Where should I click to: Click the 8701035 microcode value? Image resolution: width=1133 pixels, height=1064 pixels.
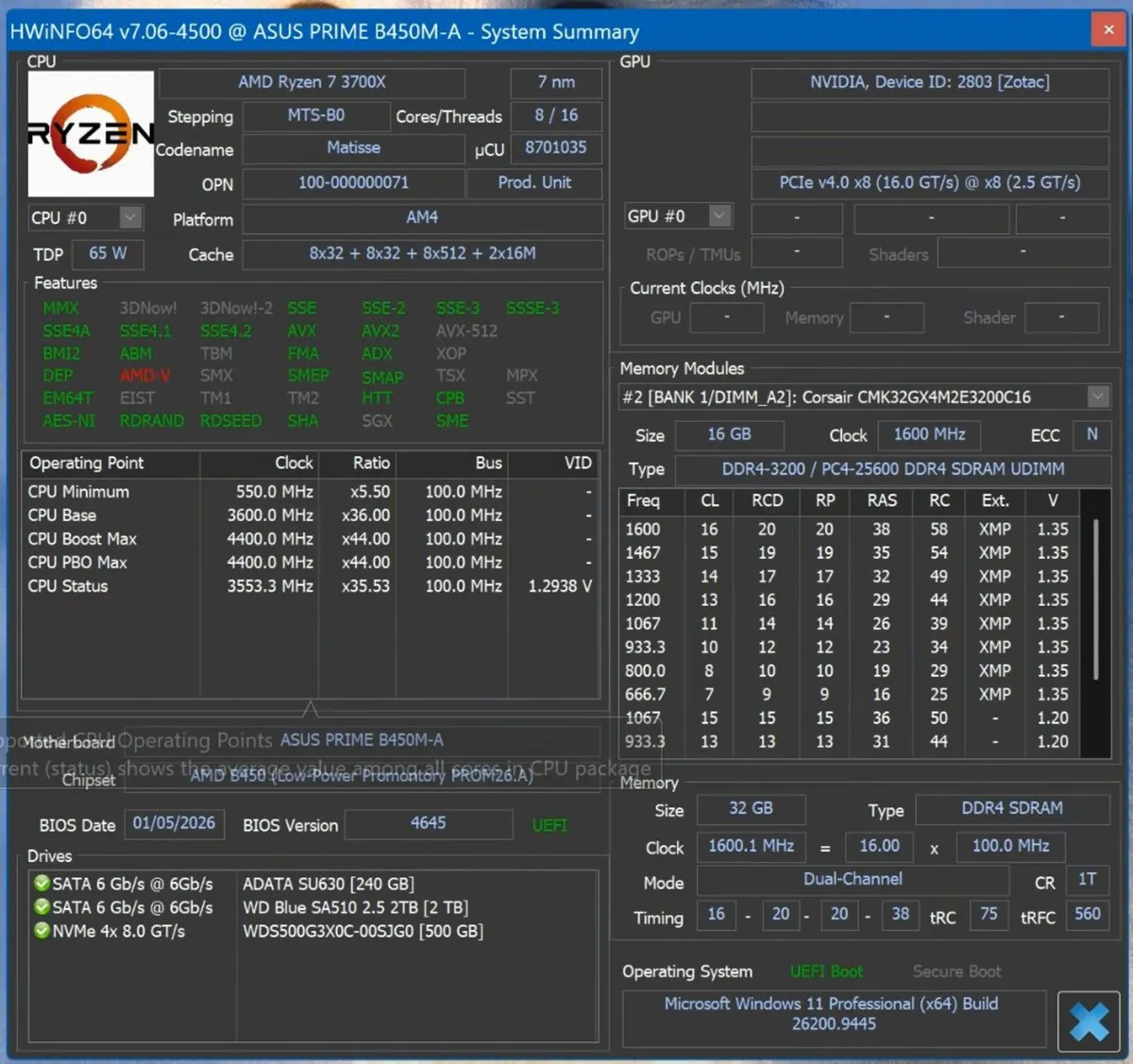pyautogui.click(x=556, y=149)
